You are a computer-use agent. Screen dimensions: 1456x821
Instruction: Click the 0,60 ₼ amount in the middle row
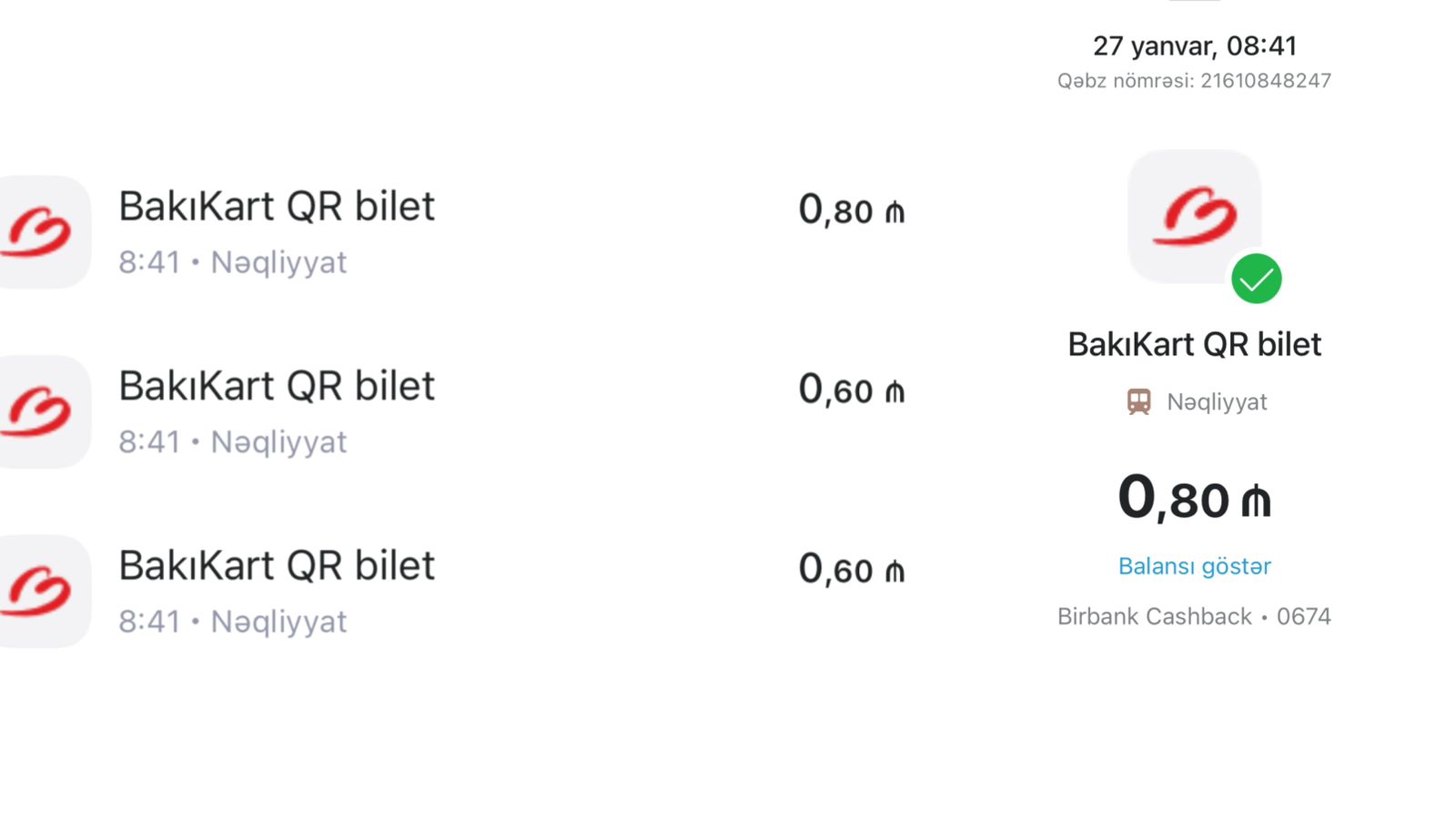coord(852,390)
